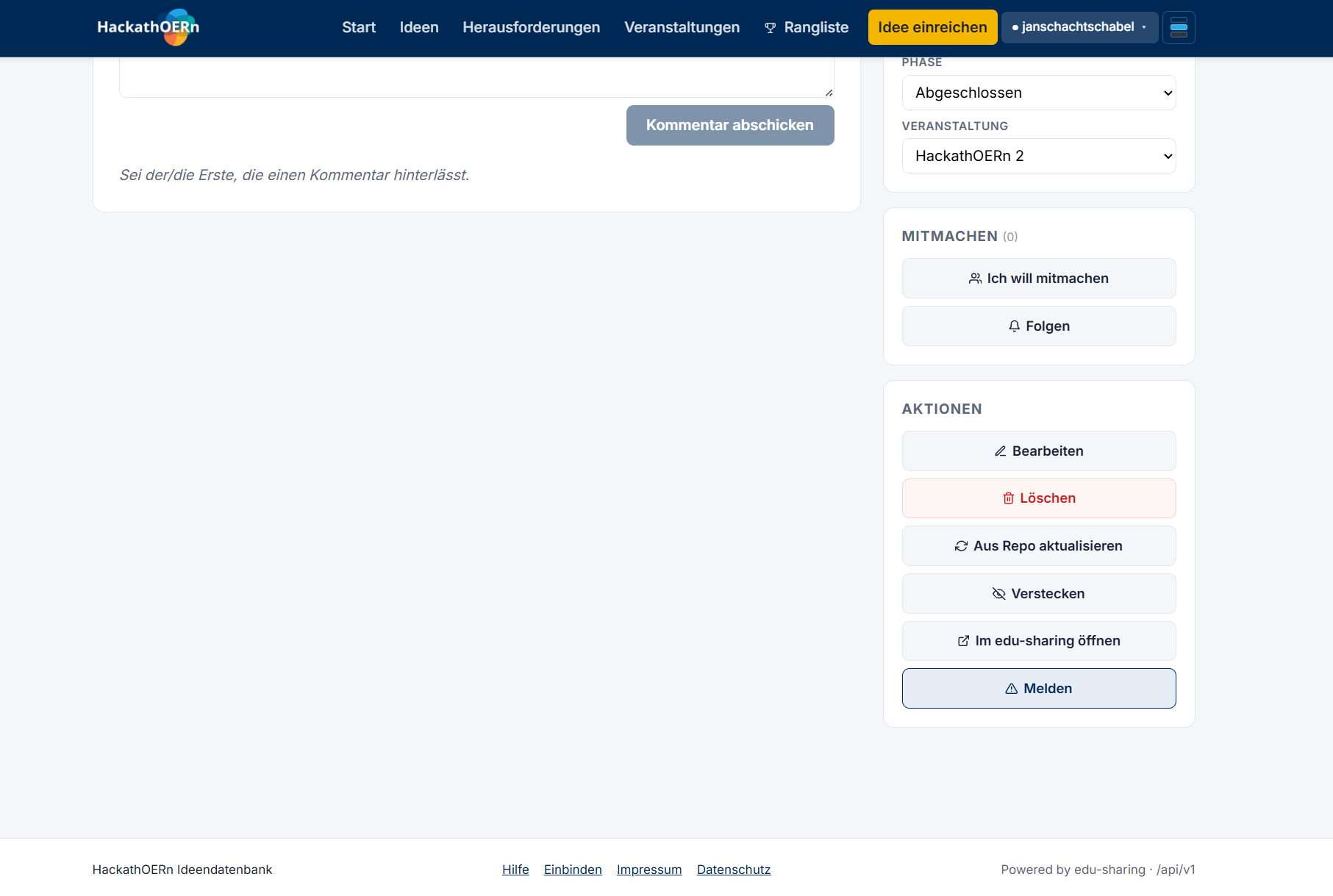The width and height of the screenshot is (1333, 896).
Task: Click the HackathOERn logo
Action: point(149,27)
